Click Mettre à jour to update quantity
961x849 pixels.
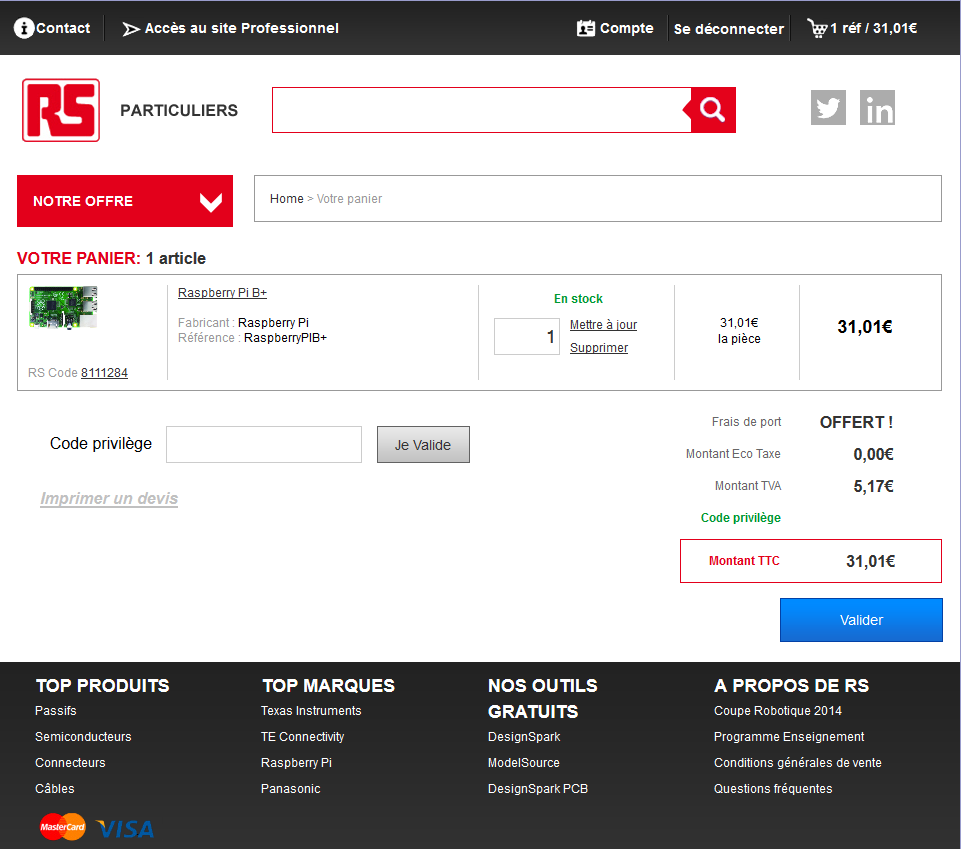coord(604,325)
